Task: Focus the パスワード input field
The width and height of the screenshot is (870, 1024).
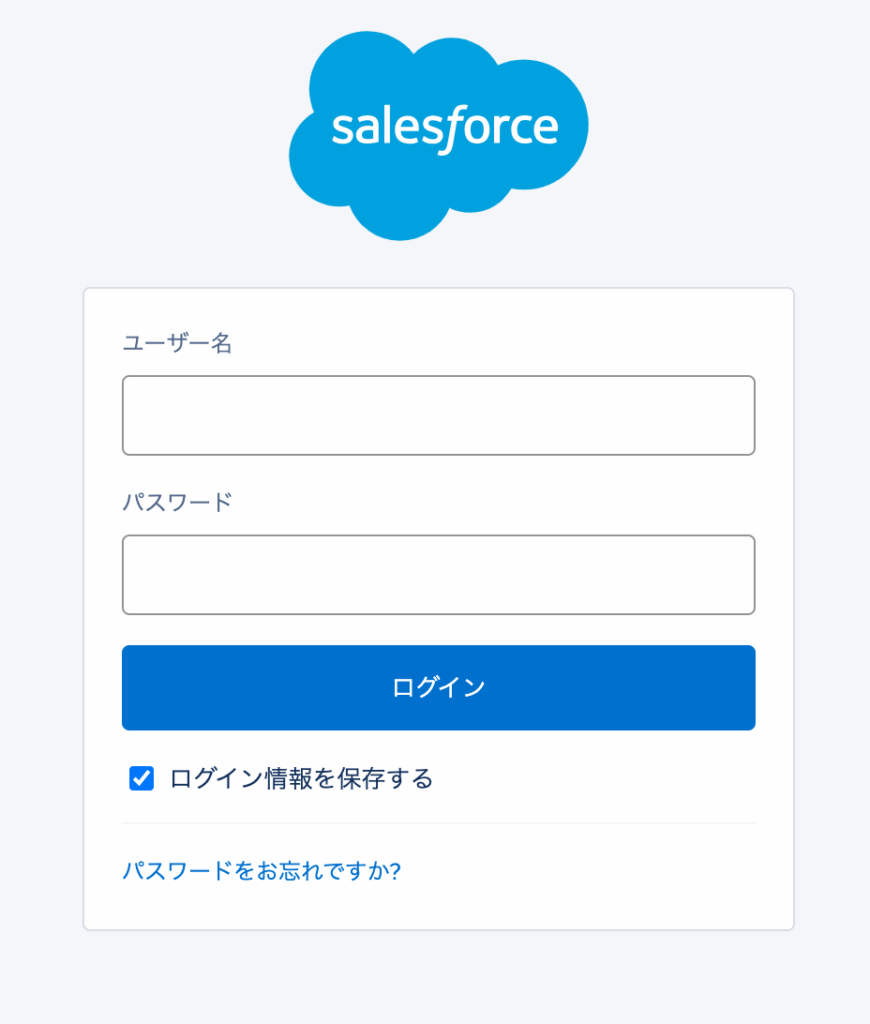Action: click(x=438, y=575)
